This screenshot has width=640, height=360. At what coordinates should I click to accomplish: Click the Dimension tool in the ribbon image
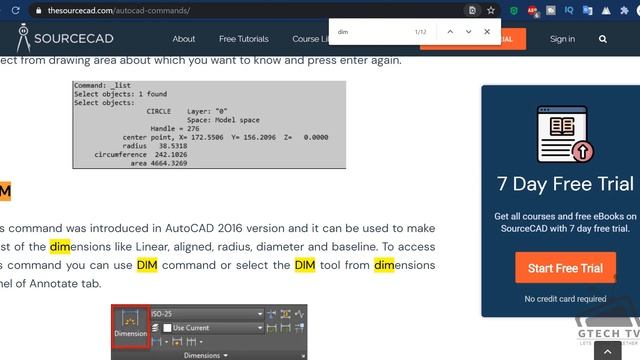(131, 326)
